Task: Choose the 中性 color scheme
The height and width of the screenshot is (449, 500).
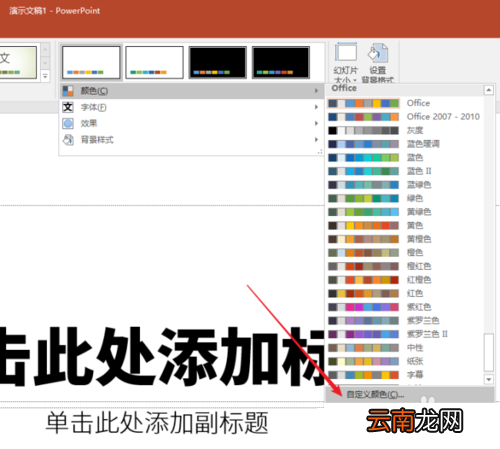Action: pyautogui.click(x=404, y=348)
